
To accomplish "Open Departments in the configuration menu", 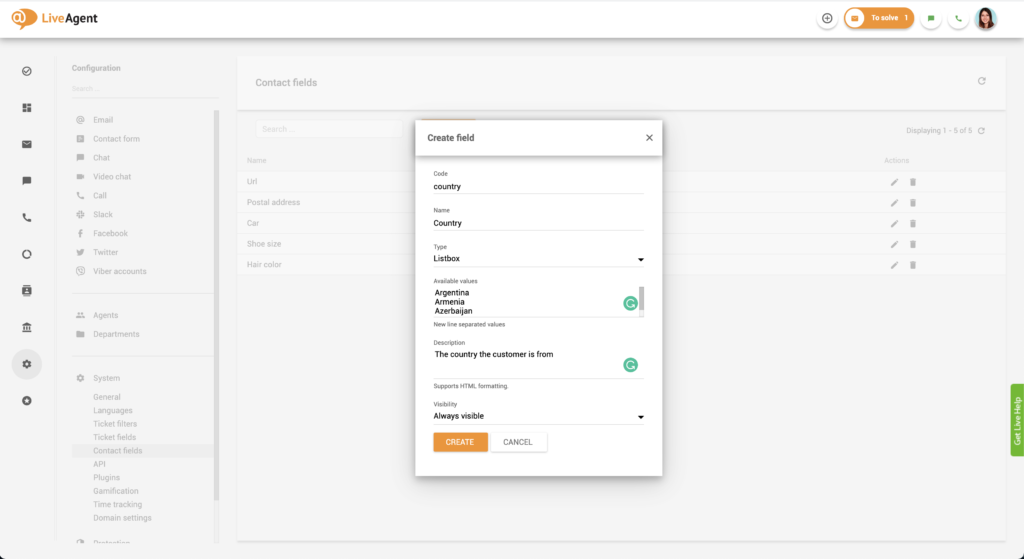I will tap(116, 334).
